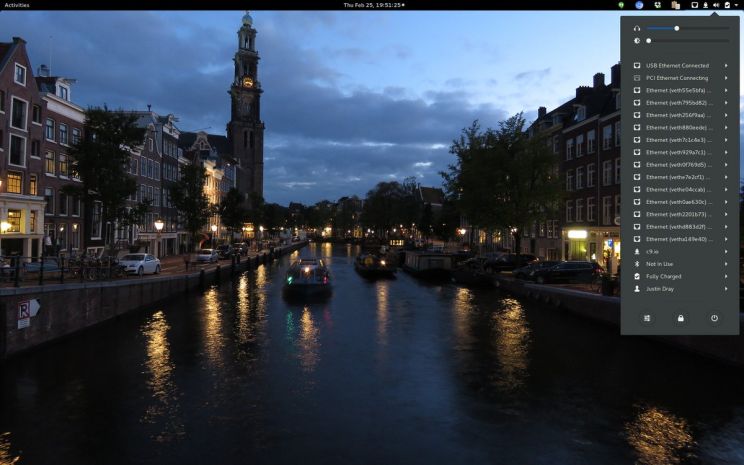This screenshot has width=744, height=465.
Task: Open the clock showing Thu Feb 25
Action: [373, 5]
